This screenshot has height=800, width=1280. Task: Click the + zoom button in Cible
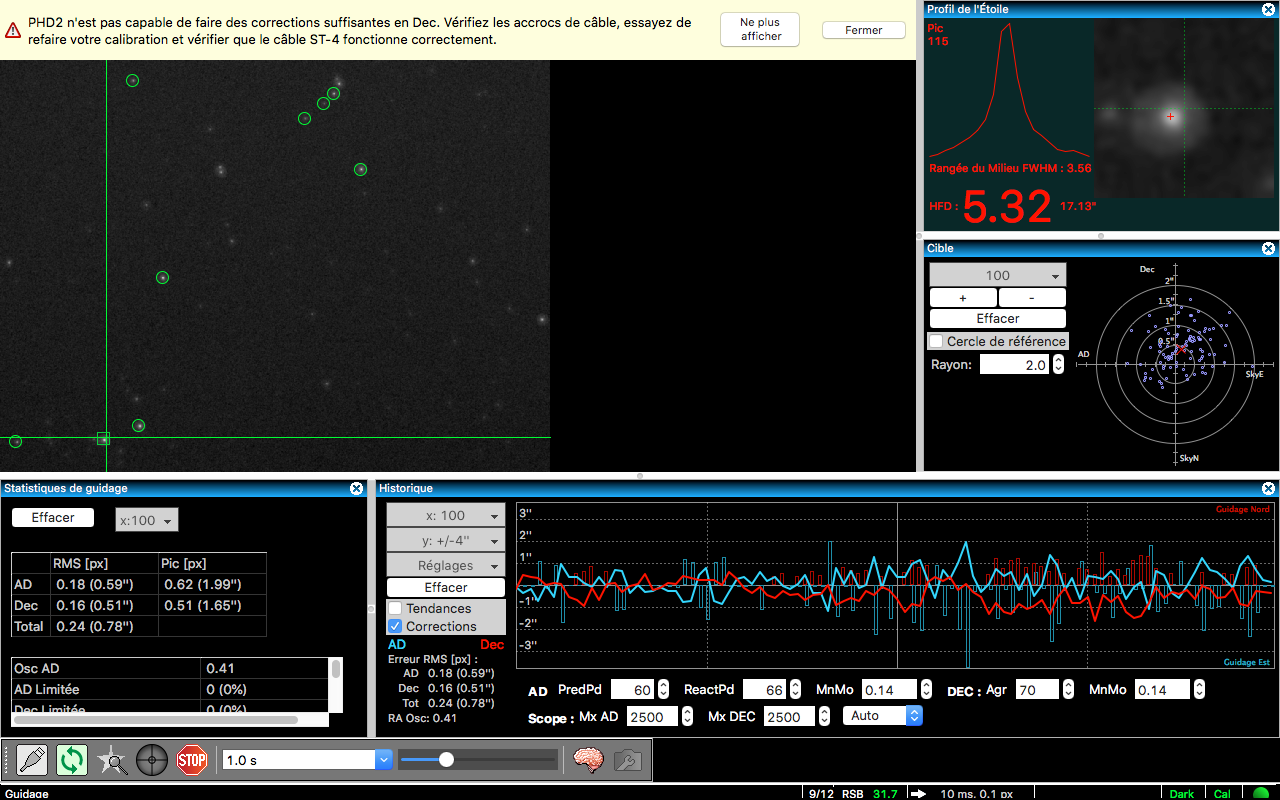tap(962, 298)
